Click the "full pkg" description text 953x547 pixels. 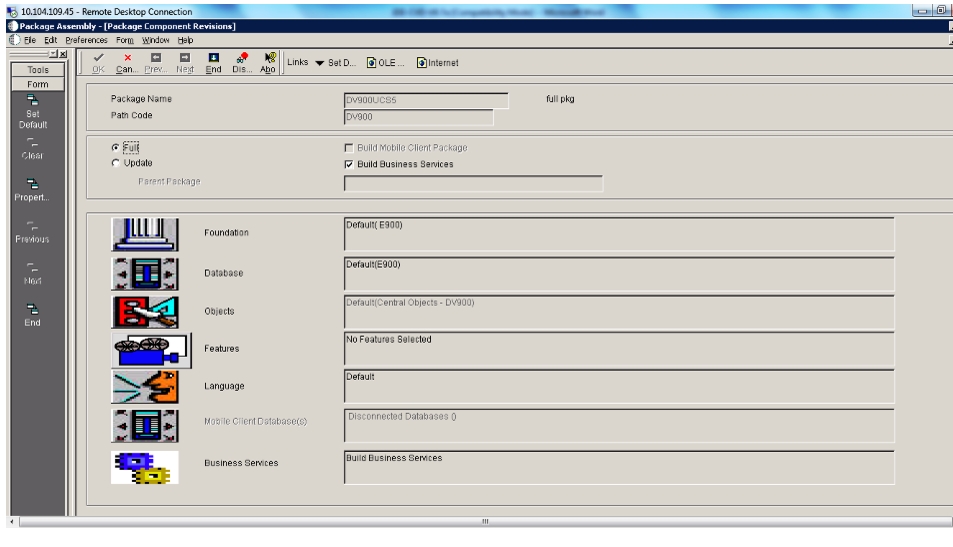[x=560, y=98]
